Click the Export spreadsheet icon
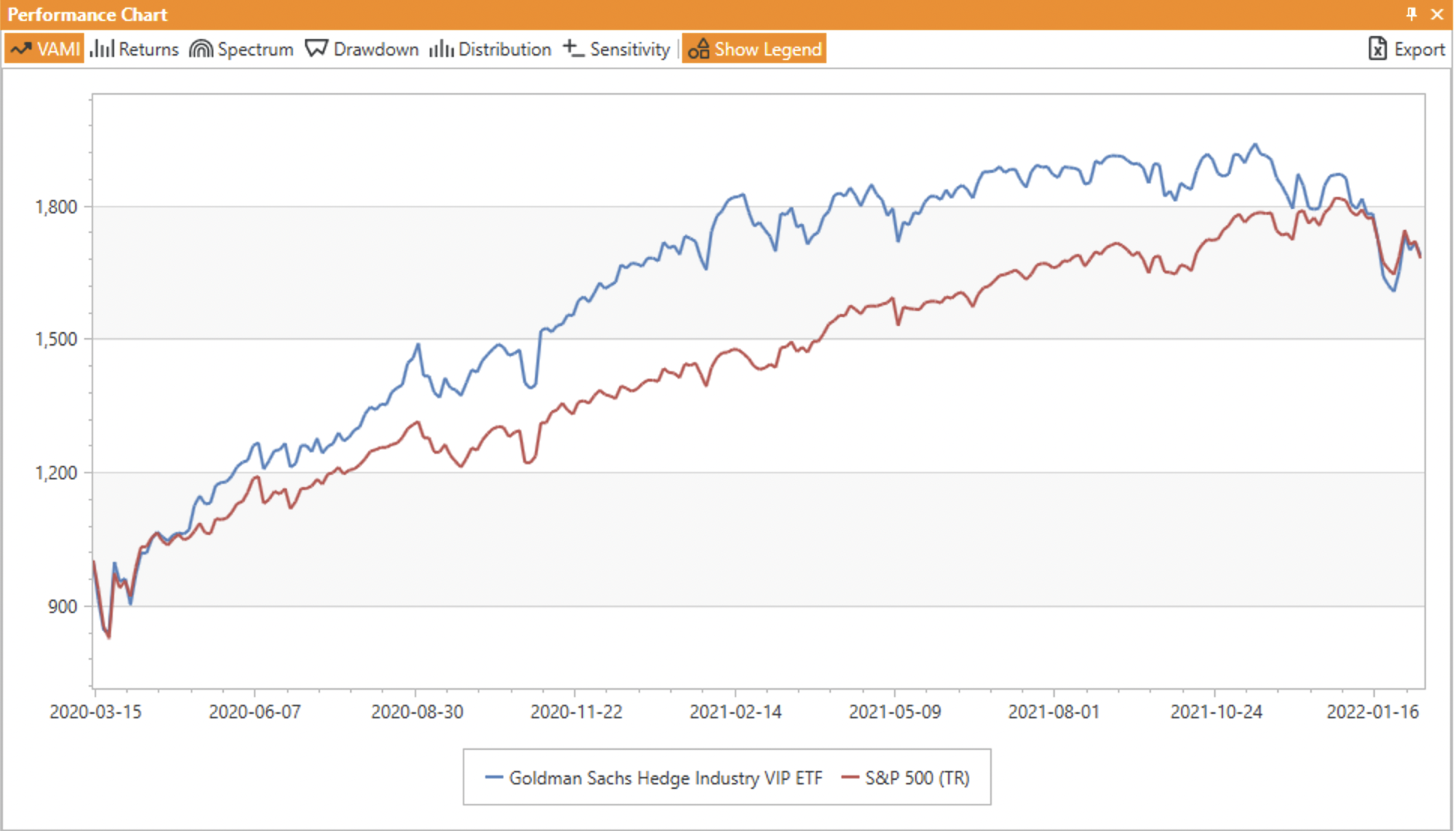 [x=1377, y=49]
